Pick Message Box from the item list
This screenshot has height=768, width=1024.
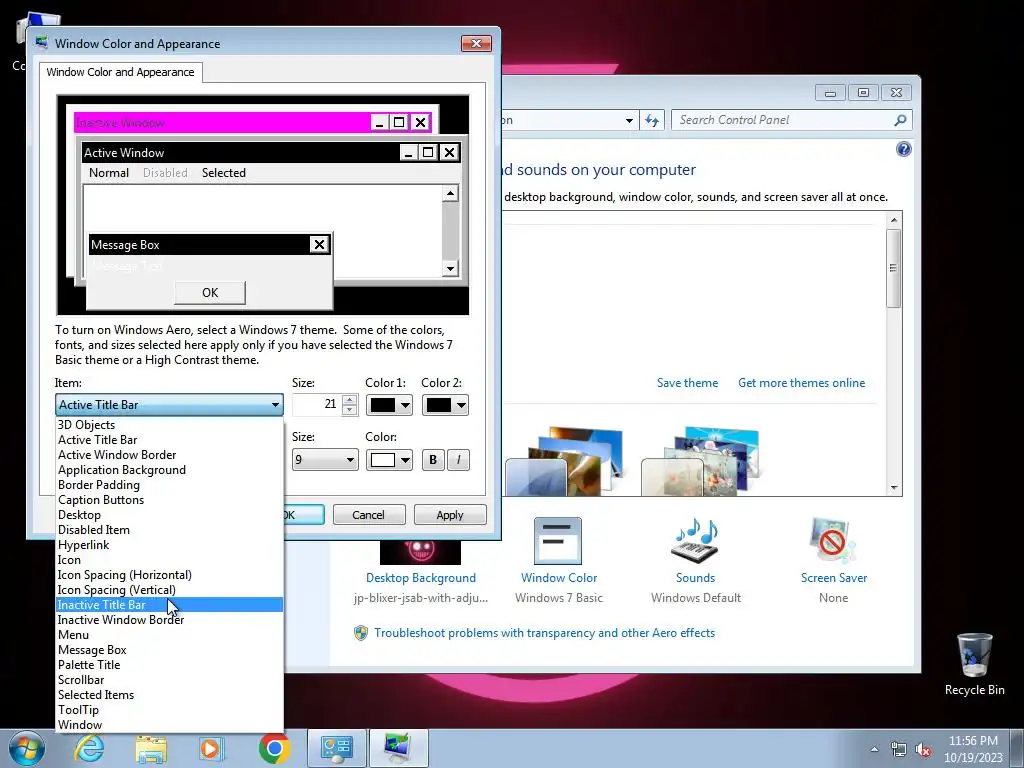pyautogui.click(x=169, y=650)
